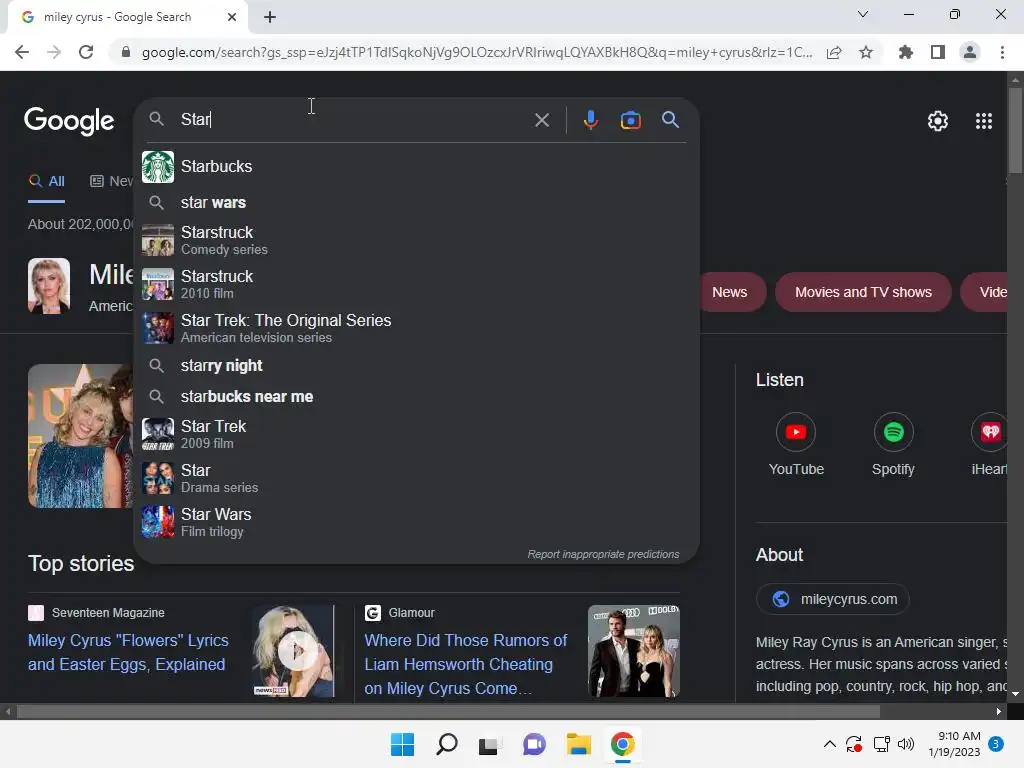Select the star wars suggestion
The width and height of the screenshot is (1024, 768).
pos(416,202)
